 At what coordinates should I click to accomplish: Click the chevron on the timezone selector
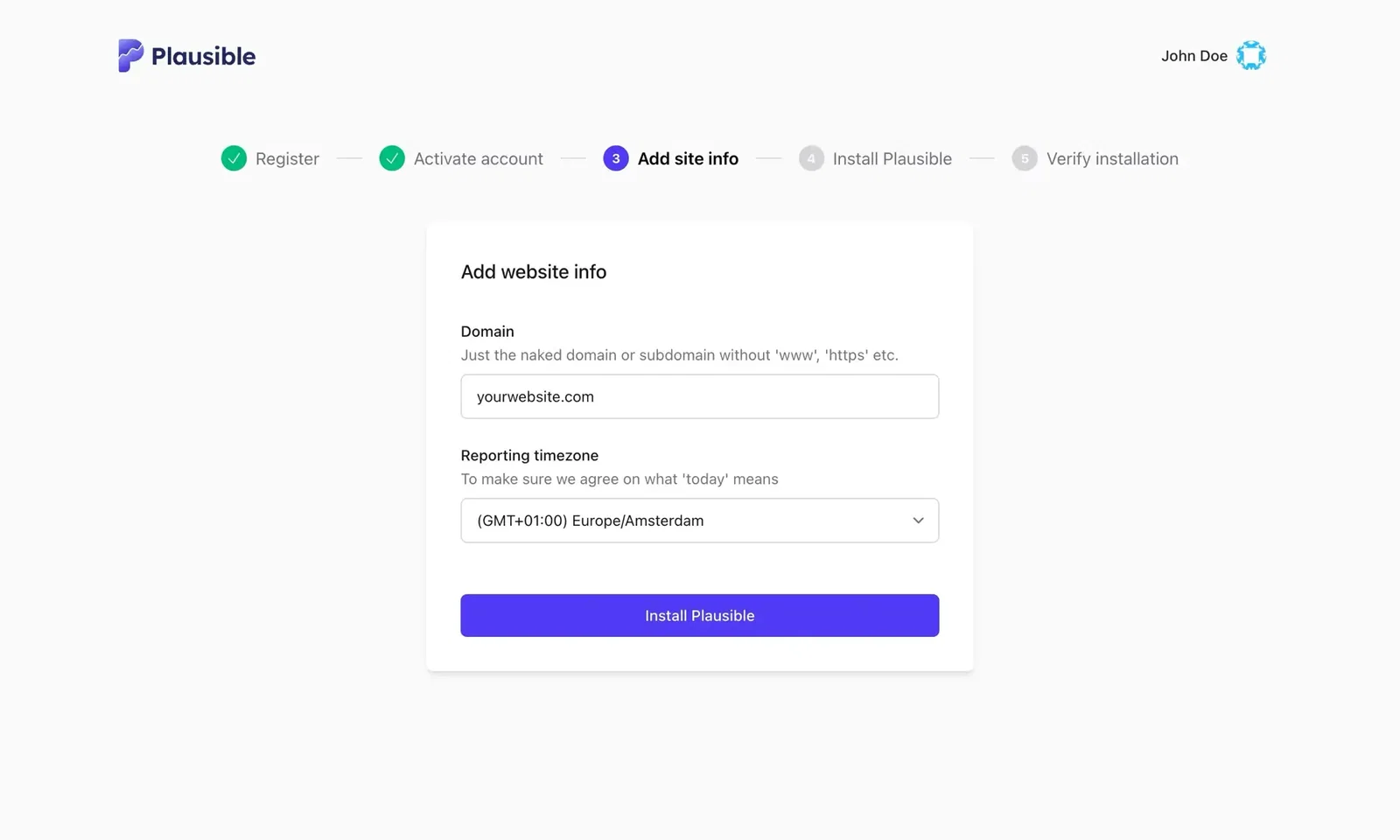tap(919, 520)
